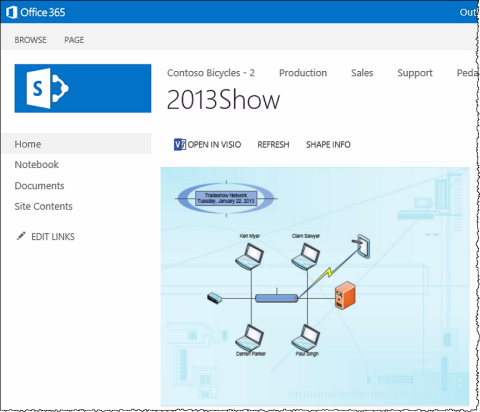Select the blue network hub bar shape
This screenshot has height=412, width=480.
click(x=277, y=298)
